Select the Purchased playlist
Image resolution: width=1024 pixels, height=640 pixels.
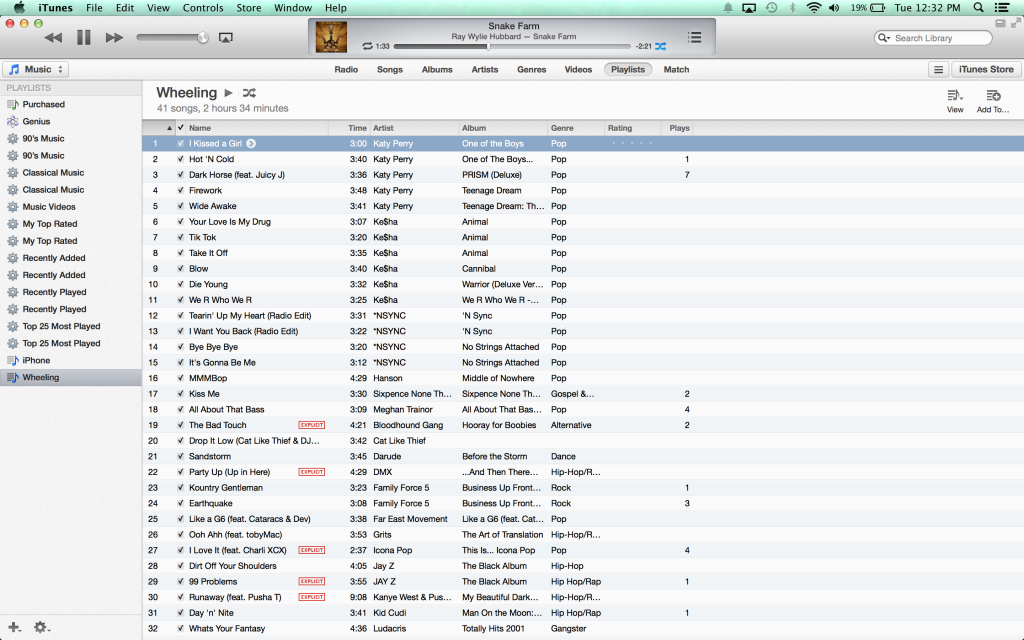[x=71, y=104]
